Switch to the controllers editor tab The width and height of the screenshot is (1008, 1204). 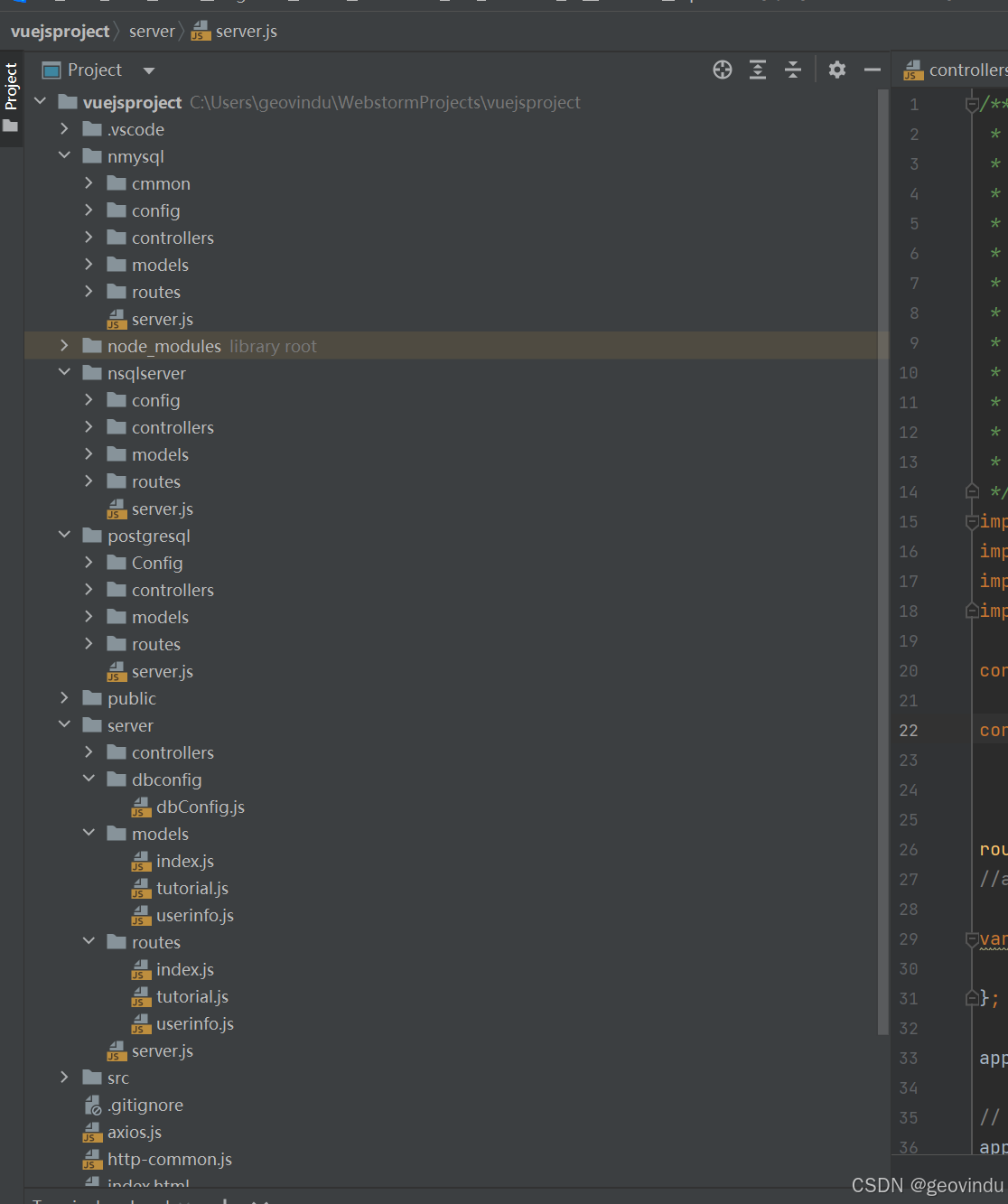tap(956, 70)
